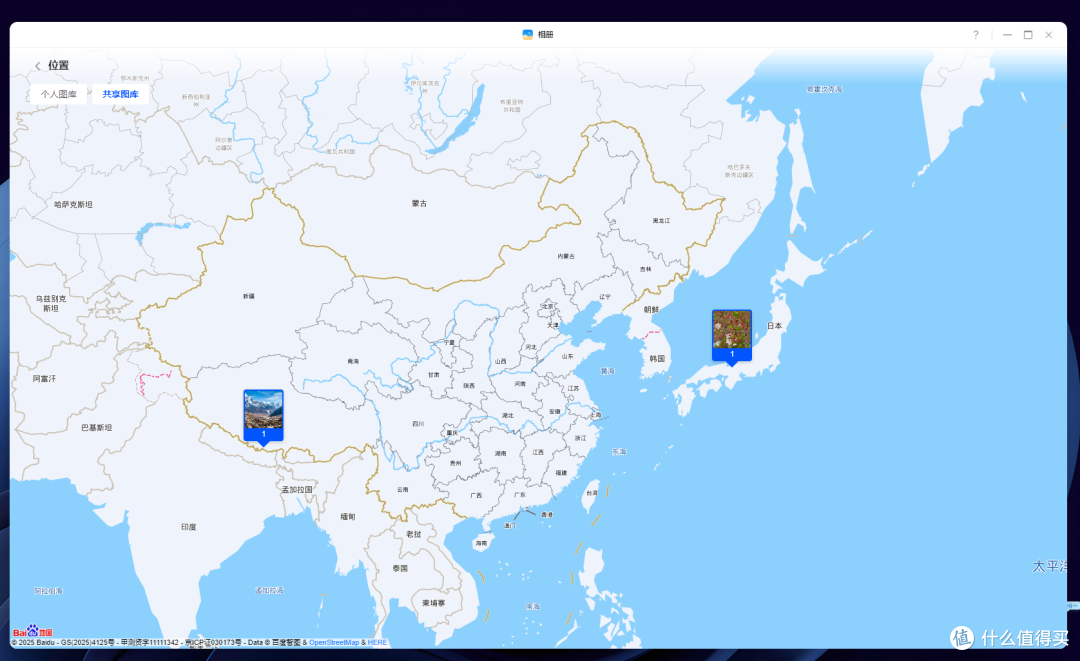Switch to 个人图库 tab
Screen dimensions: 1080x661
pos(59,94)
